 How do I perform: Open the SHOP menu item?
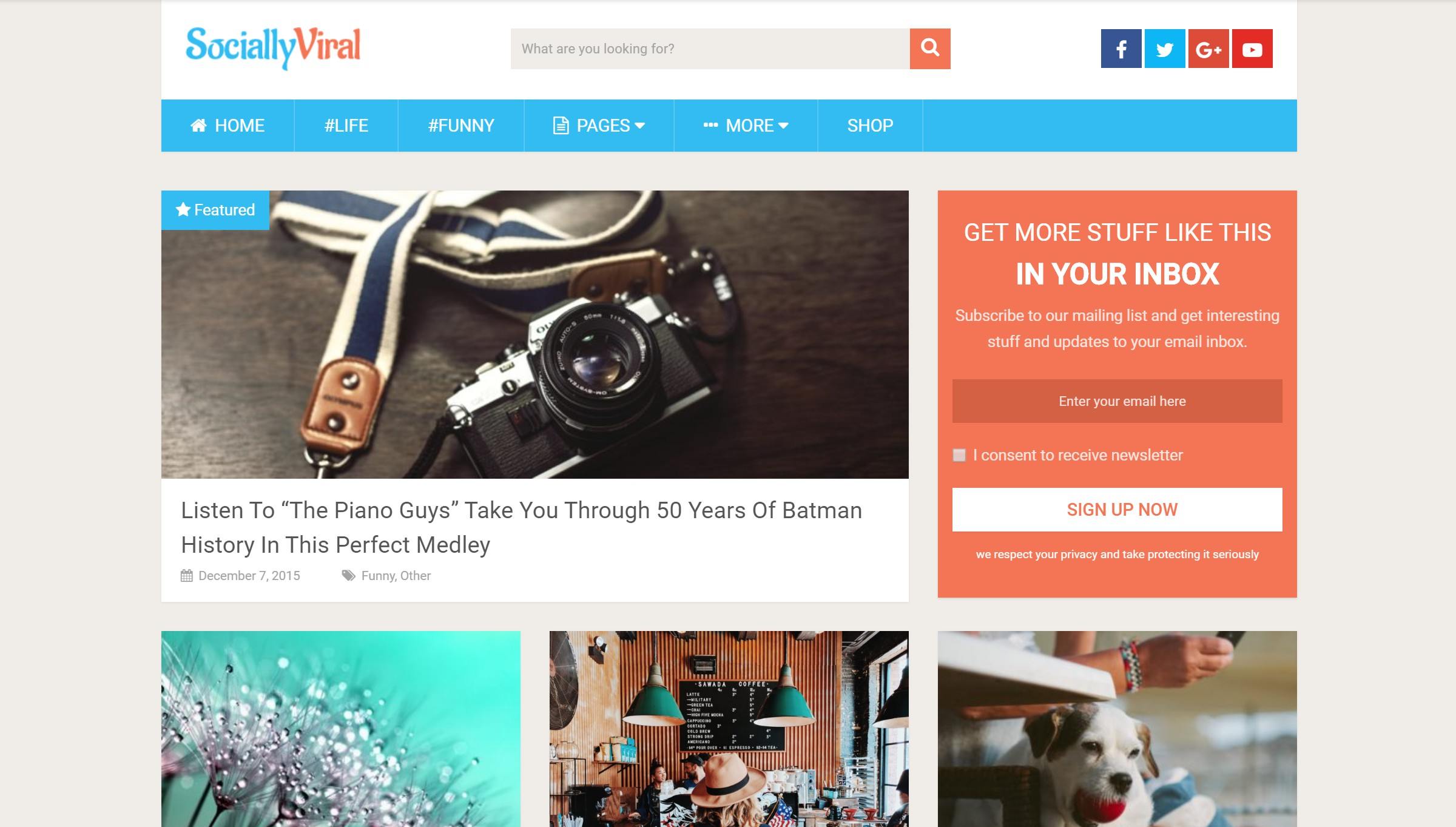[x=870, y=126]
